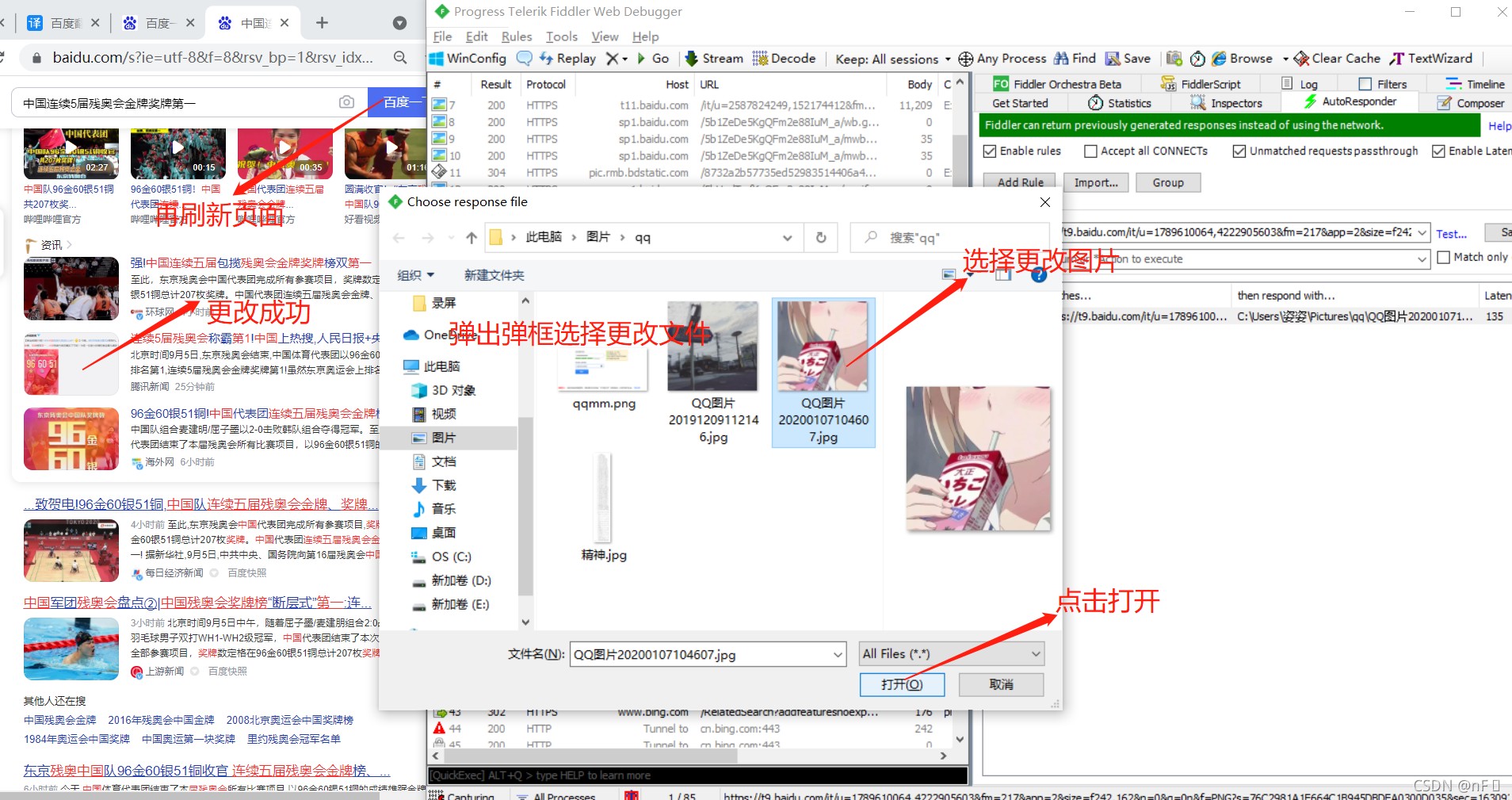Open the file name combo box dropdown

click(x=838, y=654)
